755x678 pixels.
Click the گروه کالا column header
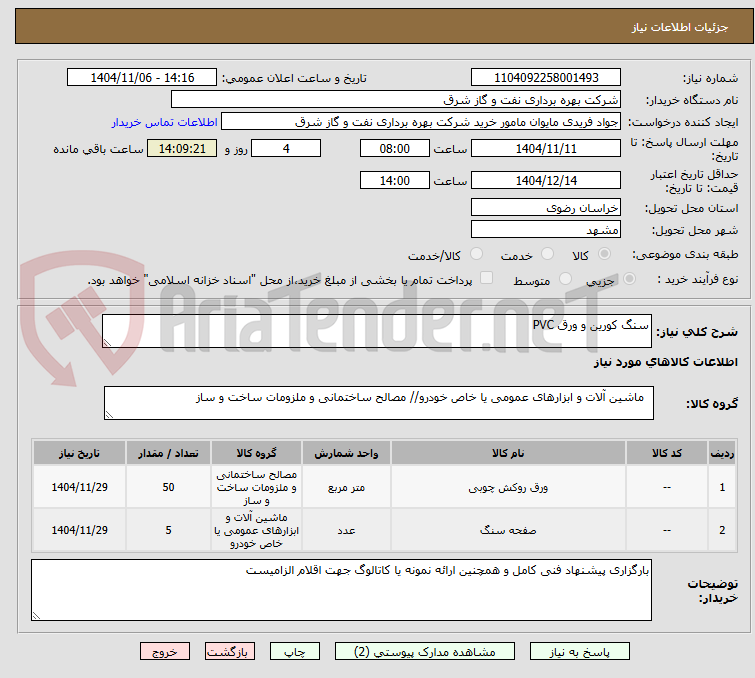coord(256,453)
